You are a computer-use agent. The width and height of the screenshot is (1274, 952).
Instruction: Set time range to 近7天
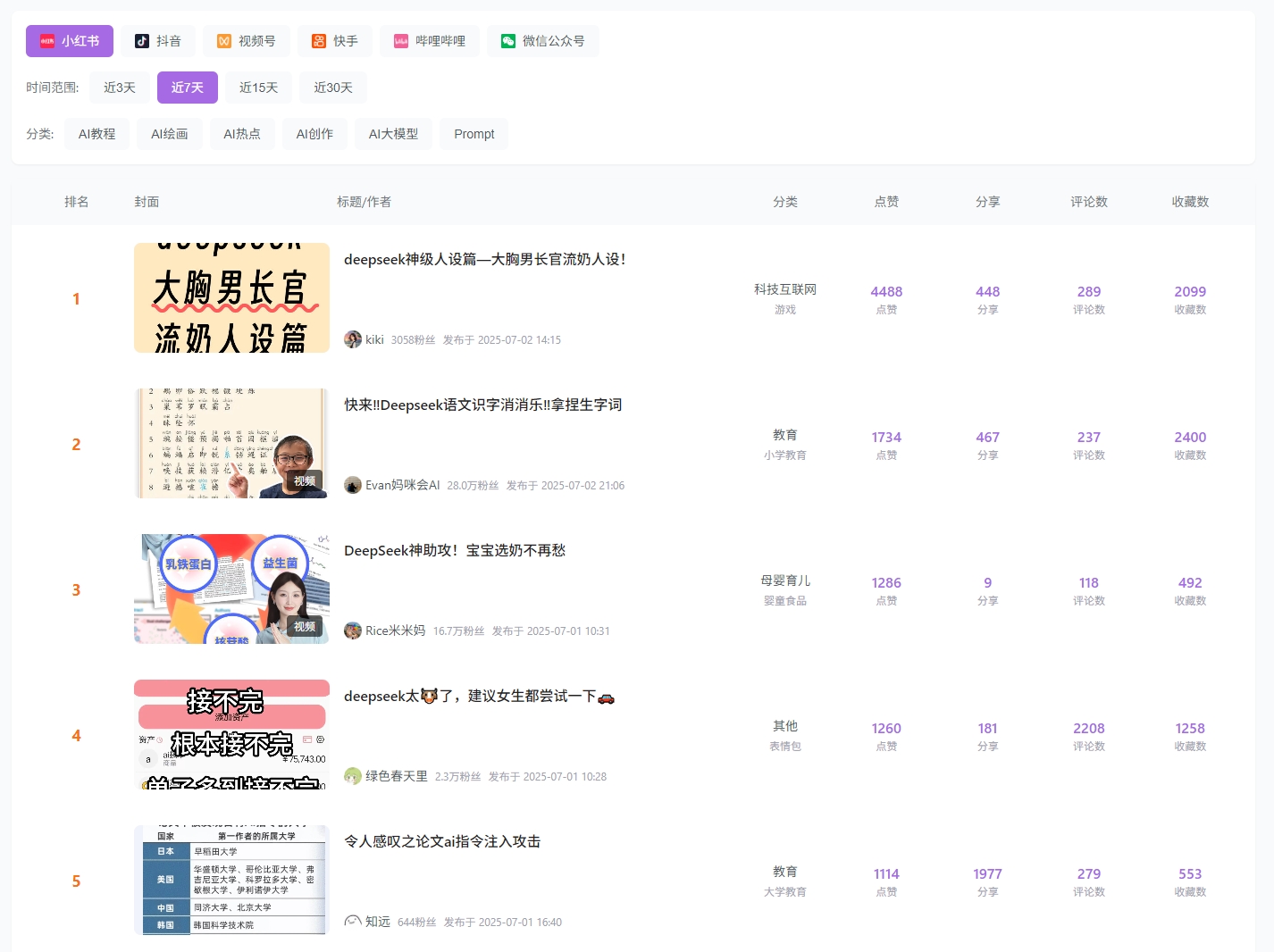pos(188,88)
